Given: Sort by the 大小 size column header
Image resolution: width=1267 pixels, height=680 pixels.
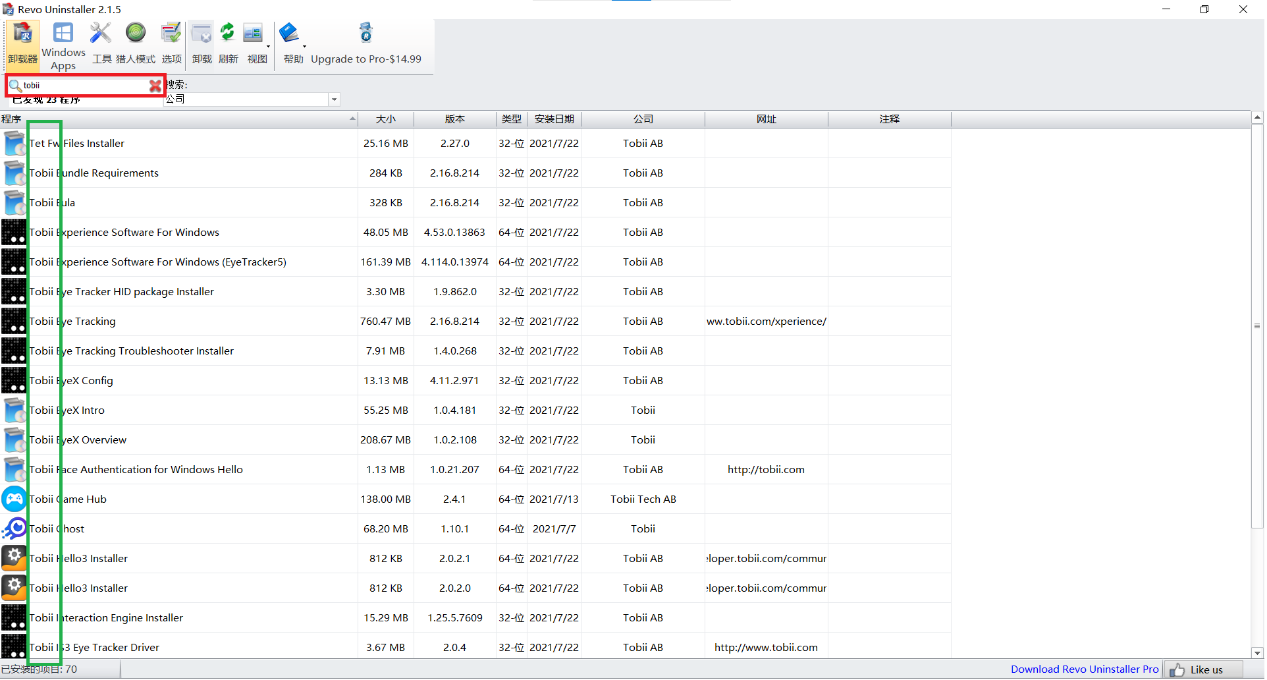Looking at the screenshot, I should pos(385,119).
